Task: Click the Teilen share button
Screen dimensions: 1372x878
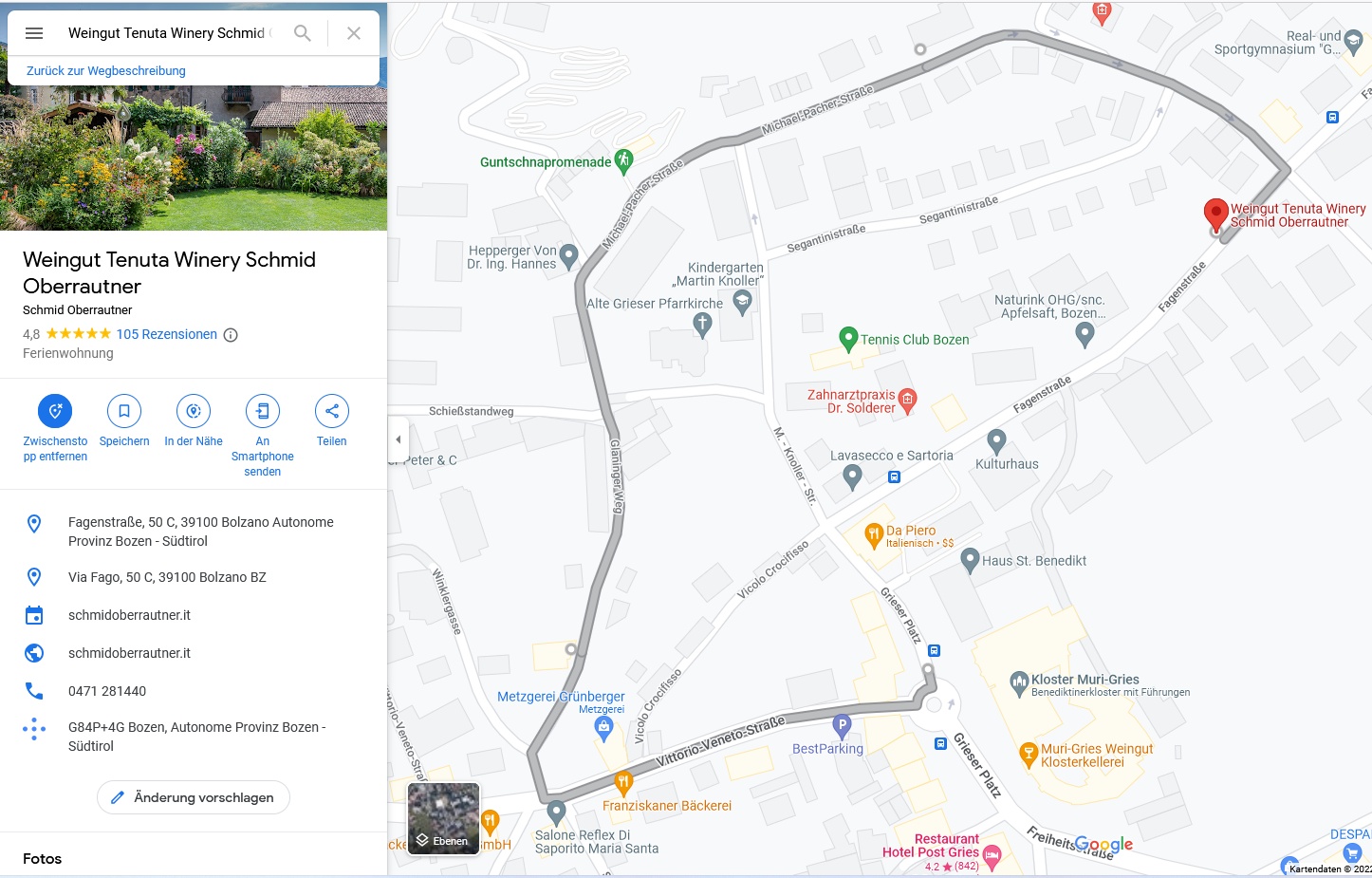Action: coord(332,421)
